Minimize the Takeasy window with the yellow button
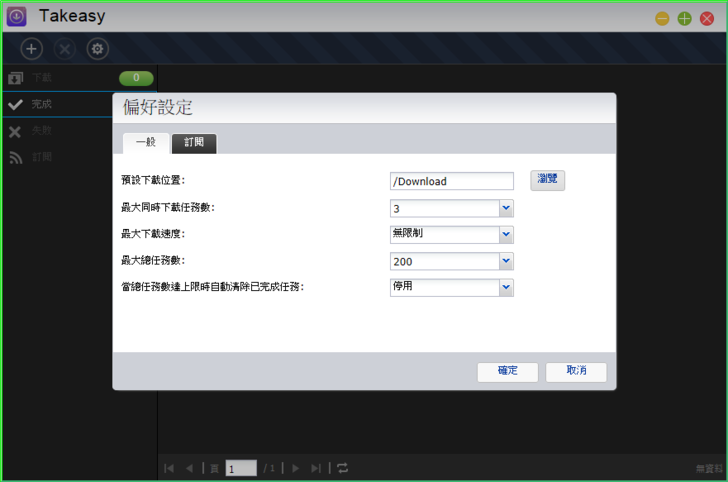This screenshot has height=482, width=728. (x=662, y=19)
